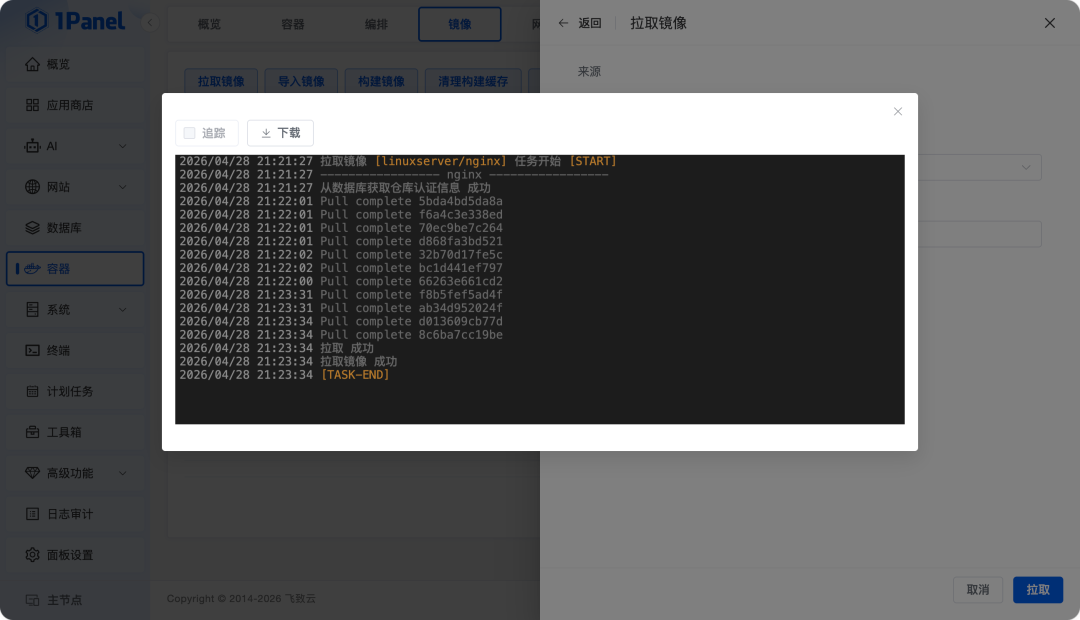Click the 拉取镜像 toolbar button

[x=221, y=81]
